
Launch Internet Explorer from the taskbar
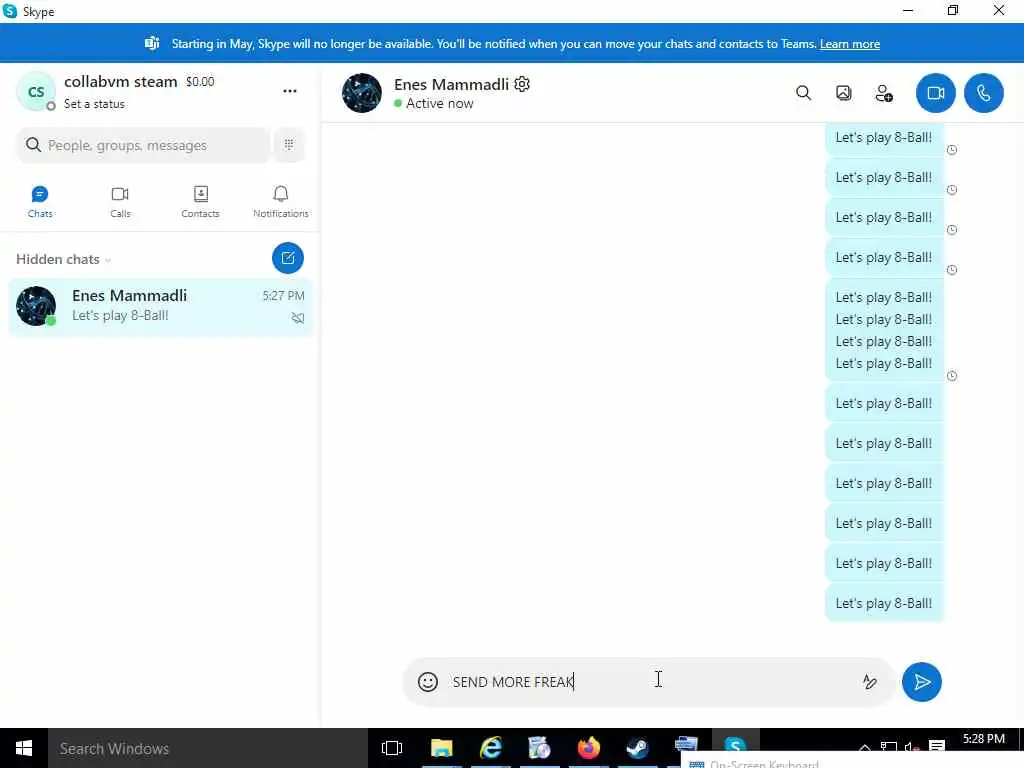pos(490,748)
